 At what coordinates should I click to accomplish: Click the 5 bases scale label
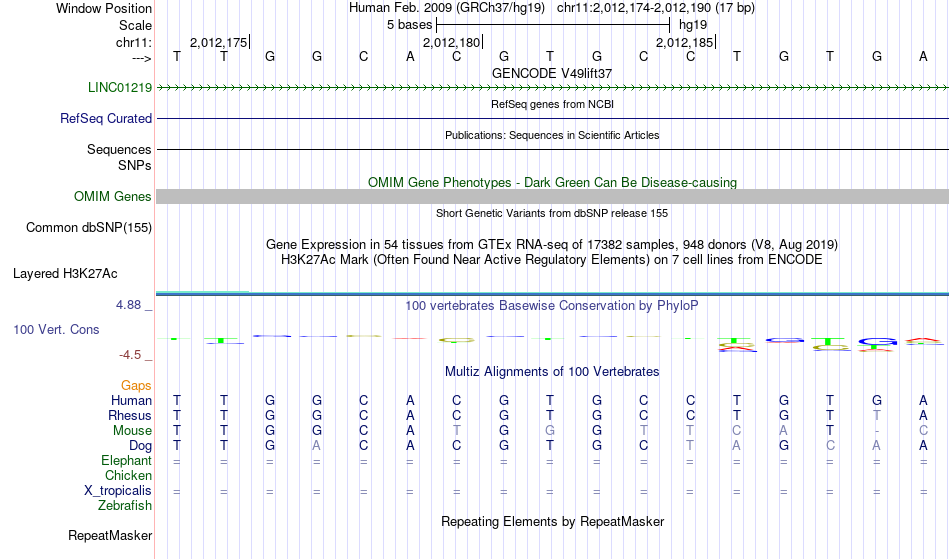[x=410, y=25]
